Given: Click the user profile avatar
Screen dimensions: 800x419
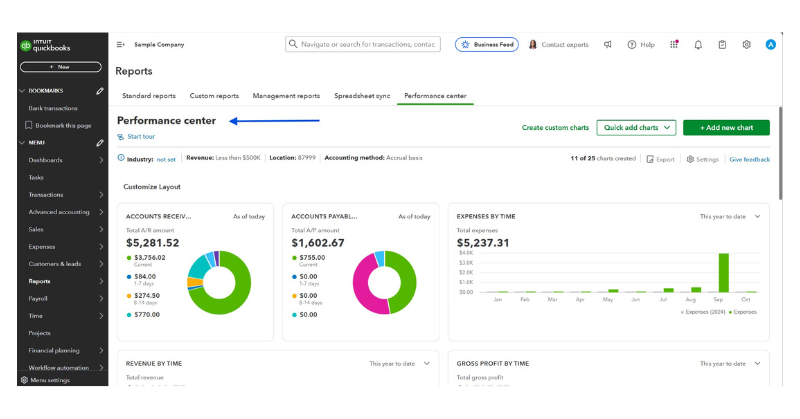Looking at the screenshot, I should [x=771, y=45].
